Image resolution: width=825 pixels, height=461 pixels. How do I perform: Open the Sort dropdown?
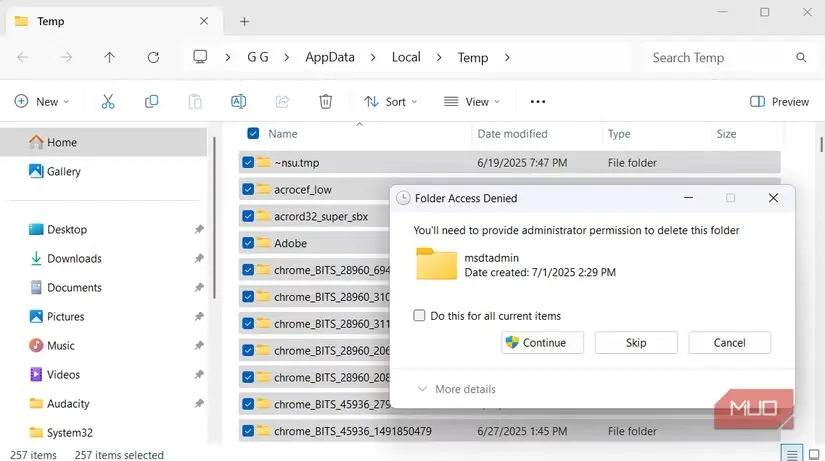[x=390, y=102]
